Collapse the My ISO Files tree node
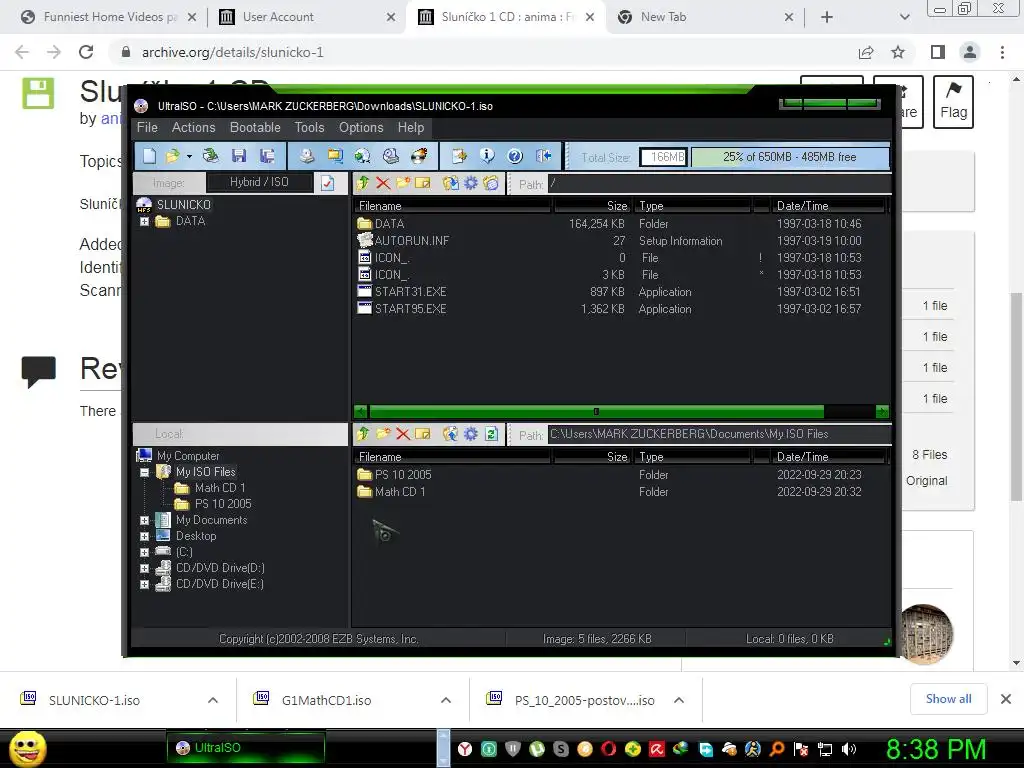Viewport: 1024px width, 768px height. (x=144, y=472)
